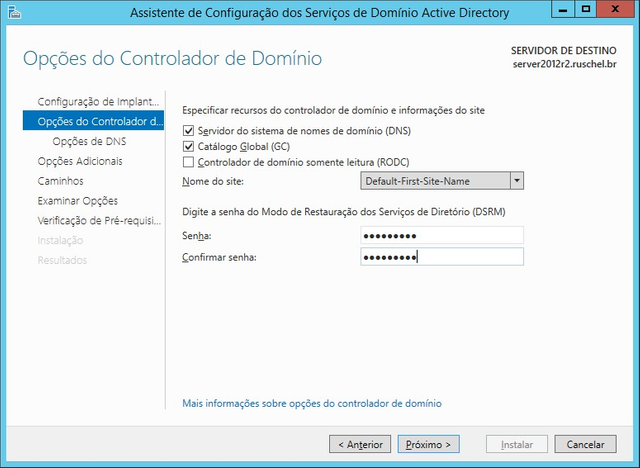Select Opções do Controlador de Domínio step
This screenshot has width=640, height=468.
pos(93,121)
